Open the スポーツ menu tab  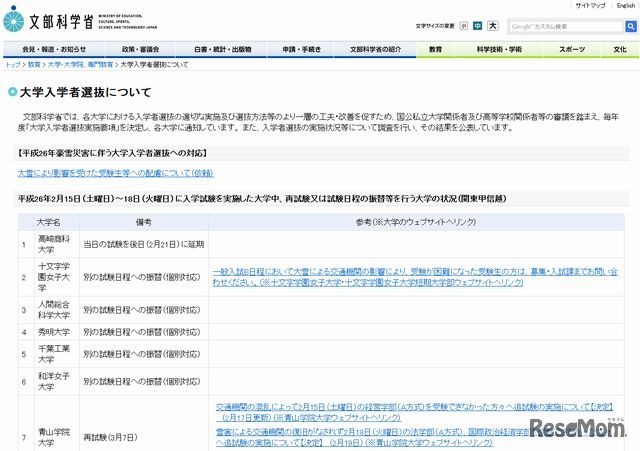tap(572, 49)
